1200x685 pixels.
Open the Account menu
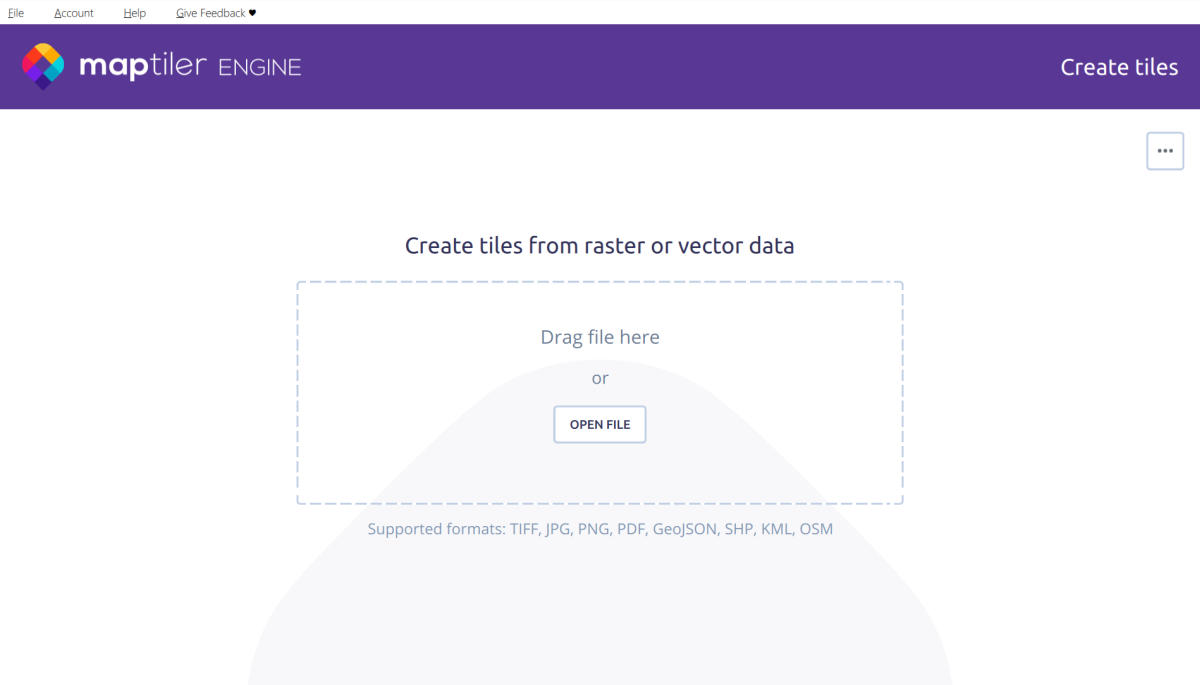click(73, 12)
